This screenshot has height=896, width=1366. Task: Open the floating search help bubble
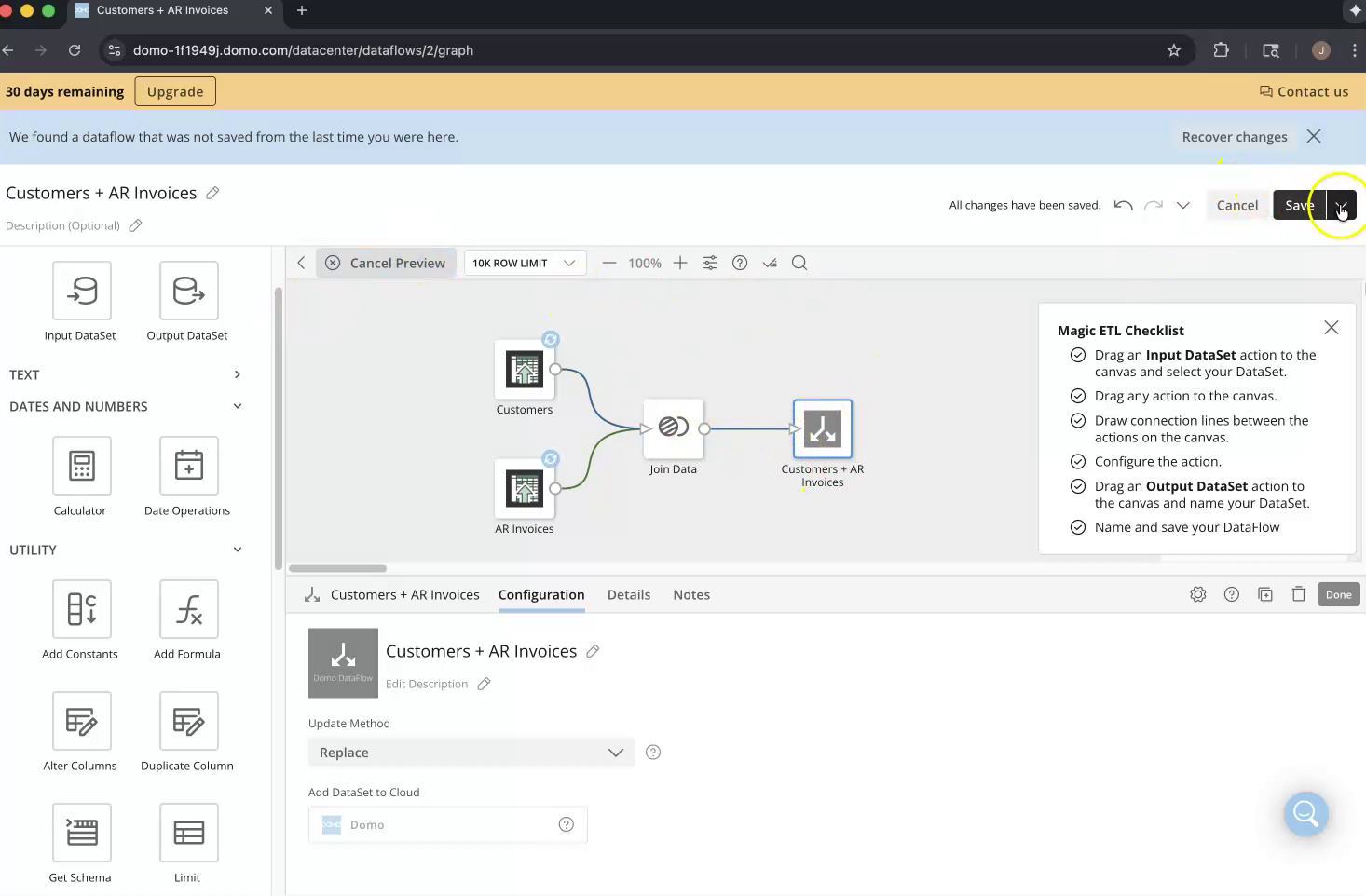click(x=1305, y=814)
